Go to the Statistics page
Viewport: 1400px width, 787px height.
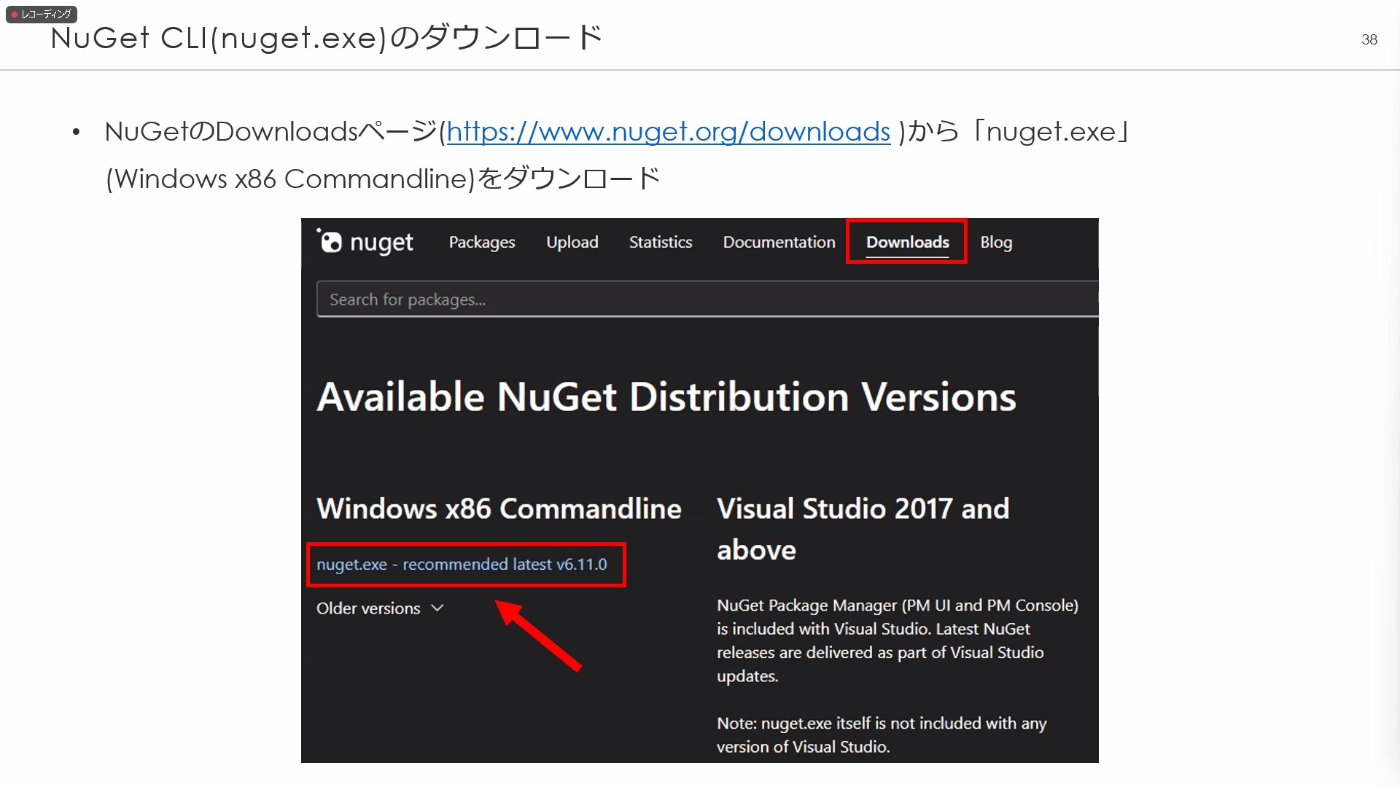(660, 242)
